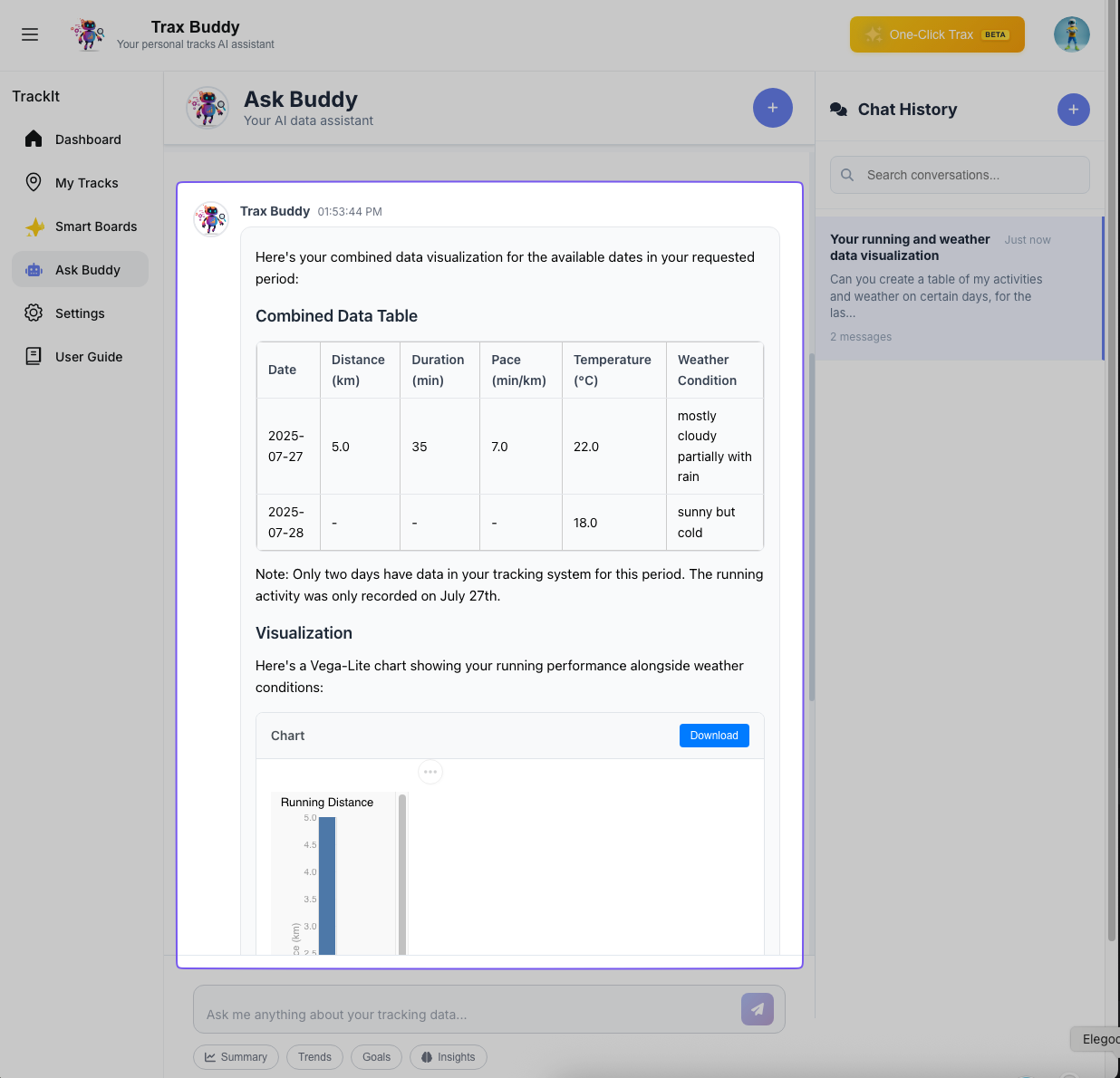Viewport: 1120px width, 1078px height.
Task: Click the Smart Boards star icon
Action: tap(34, 226)
